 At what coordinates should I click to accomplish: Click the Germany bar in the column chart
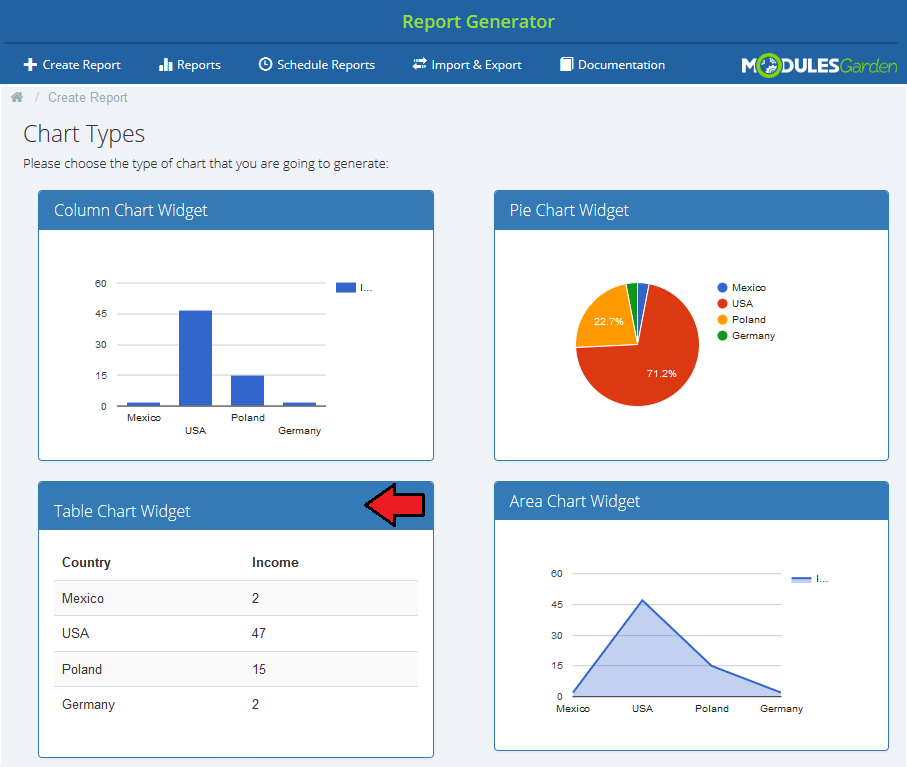pyautogui.click(x=300, y=404)
